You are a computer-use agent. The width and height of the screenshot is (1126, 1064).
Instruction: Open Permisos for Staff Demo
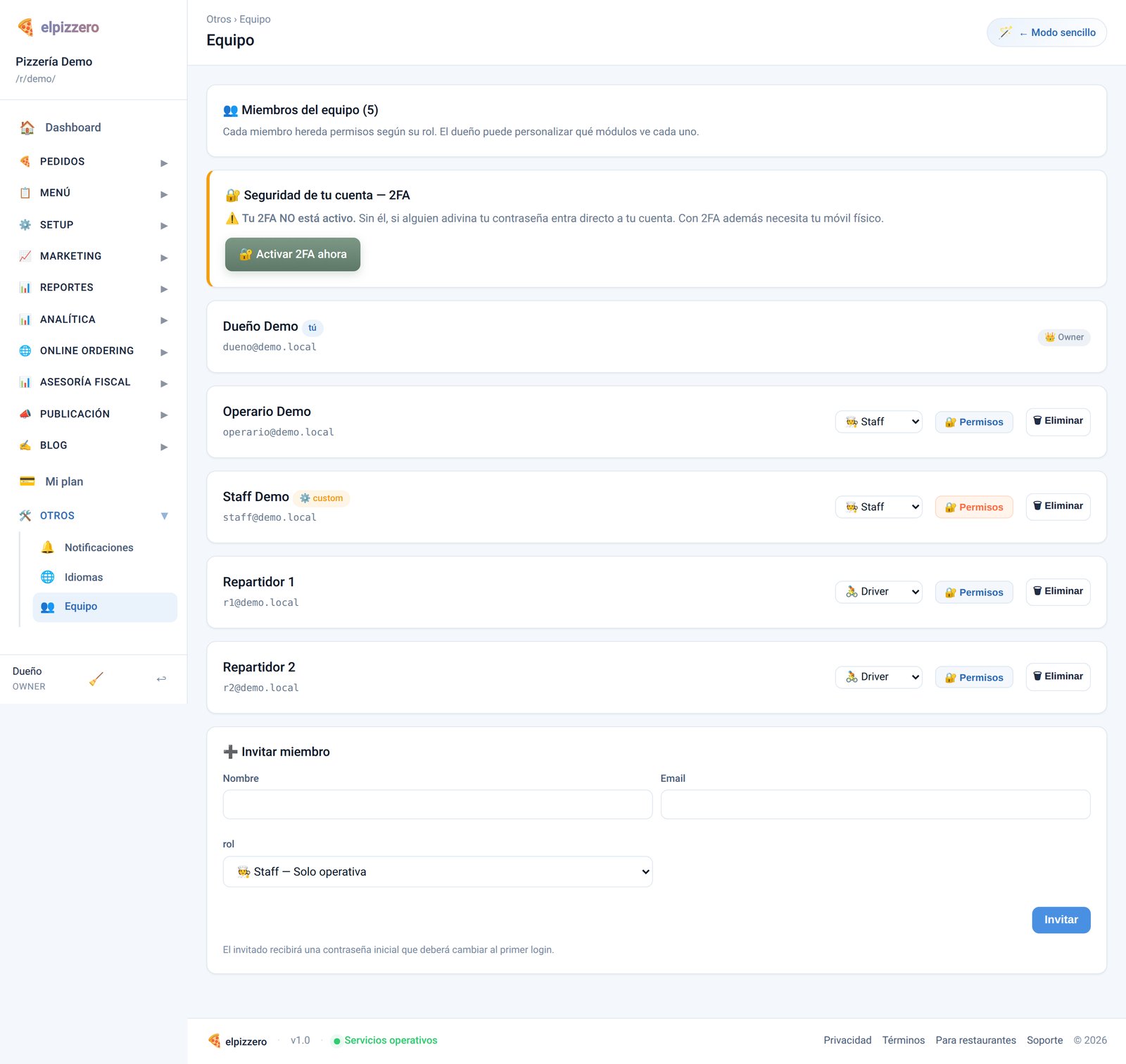(x=974, y=507)
